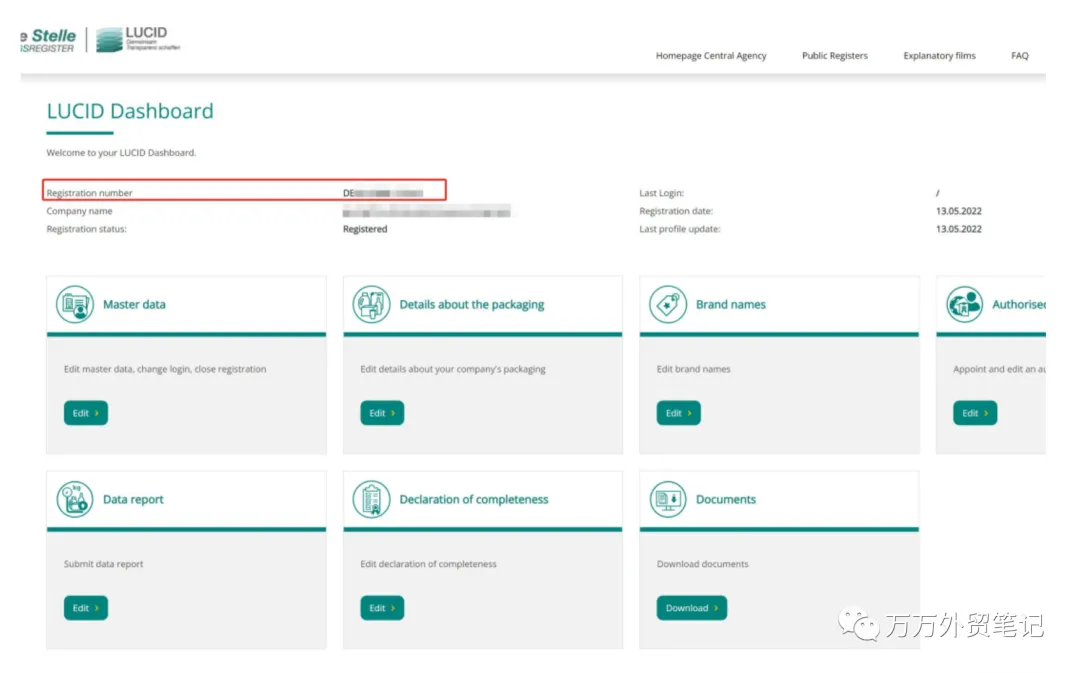
Task: Click the Last profile update date value
Action: pyautogui.click(x=959, y=229)
